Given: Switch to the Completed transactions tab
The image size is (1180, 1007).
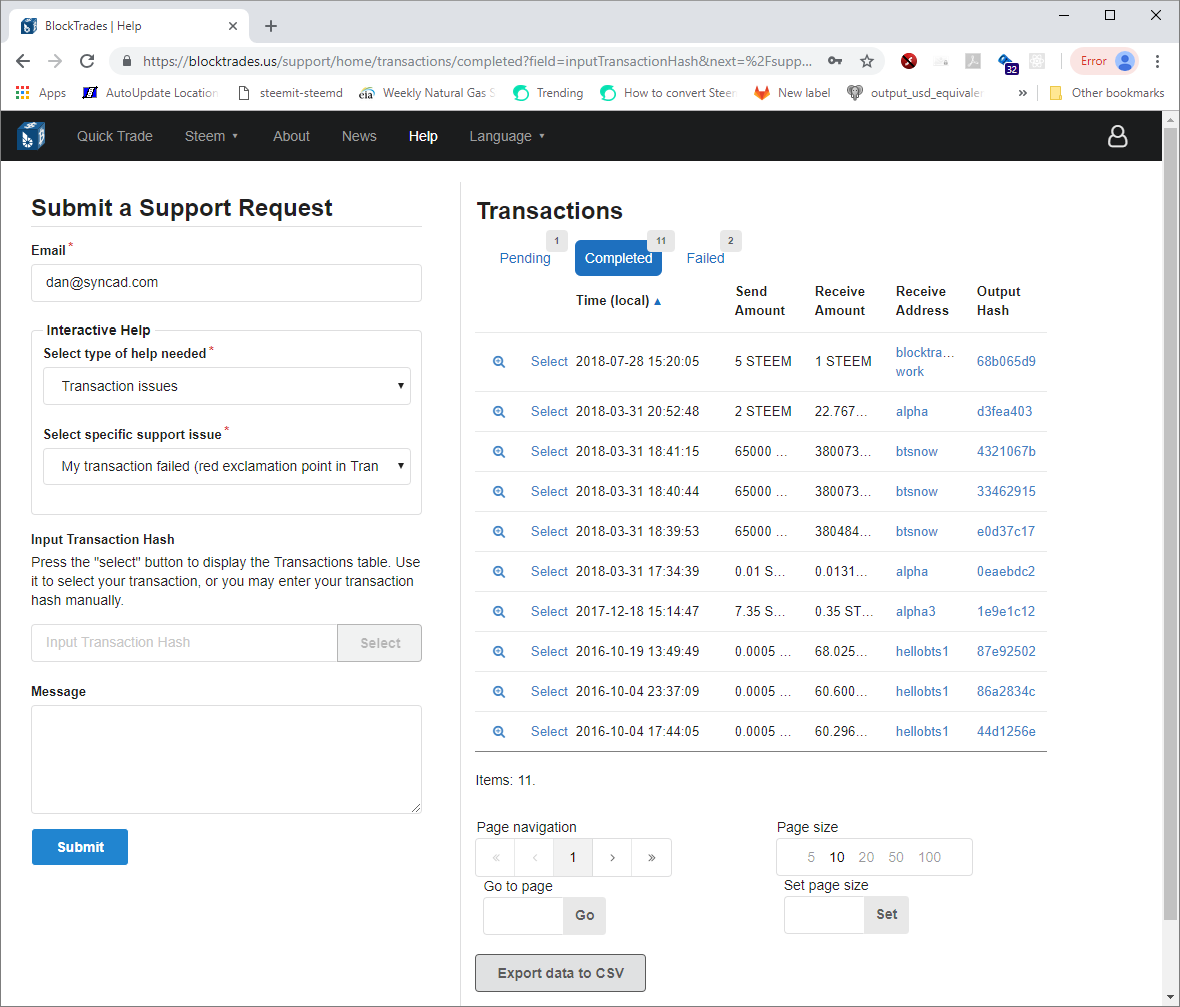Looking at the screenshot, I should tap(619, 258).
